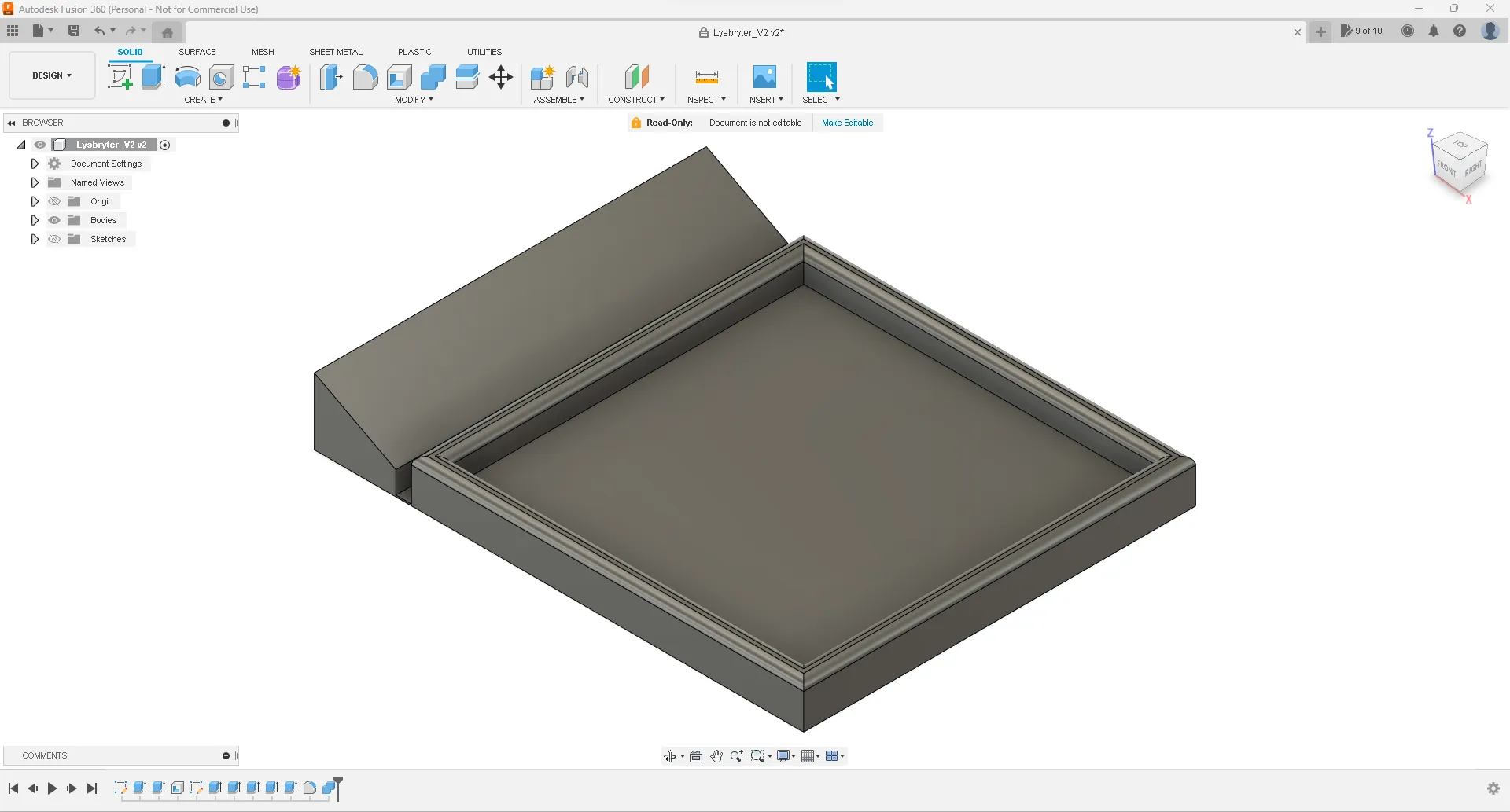This screenshot has height=812, width=1510.
Task: Open the CONSTRUCT dropdown menu
Action: 636,100
